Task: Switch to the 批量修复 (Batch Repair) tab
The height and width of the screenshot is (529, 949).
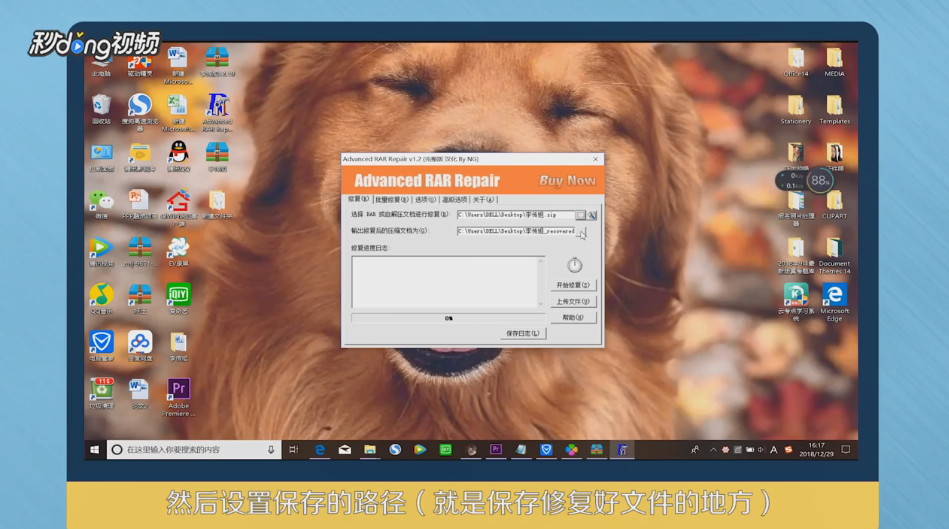Action: 391,200
